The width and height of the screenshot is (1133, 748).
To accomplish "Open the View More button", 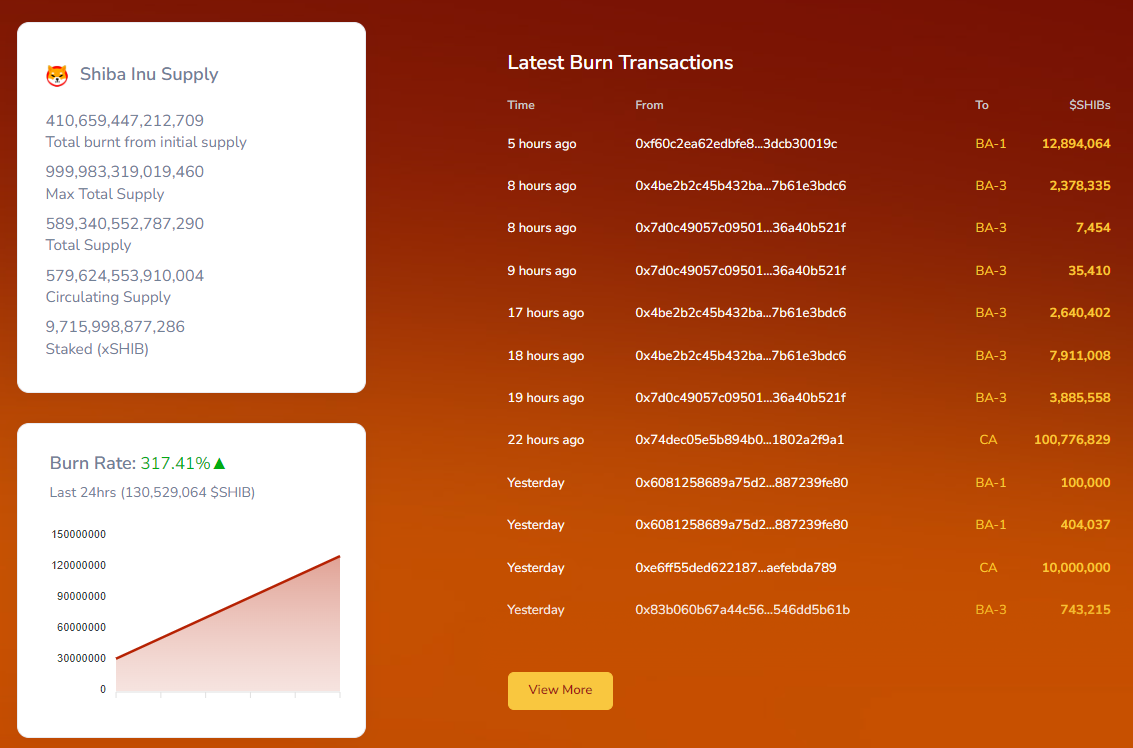I will (560, 690).
